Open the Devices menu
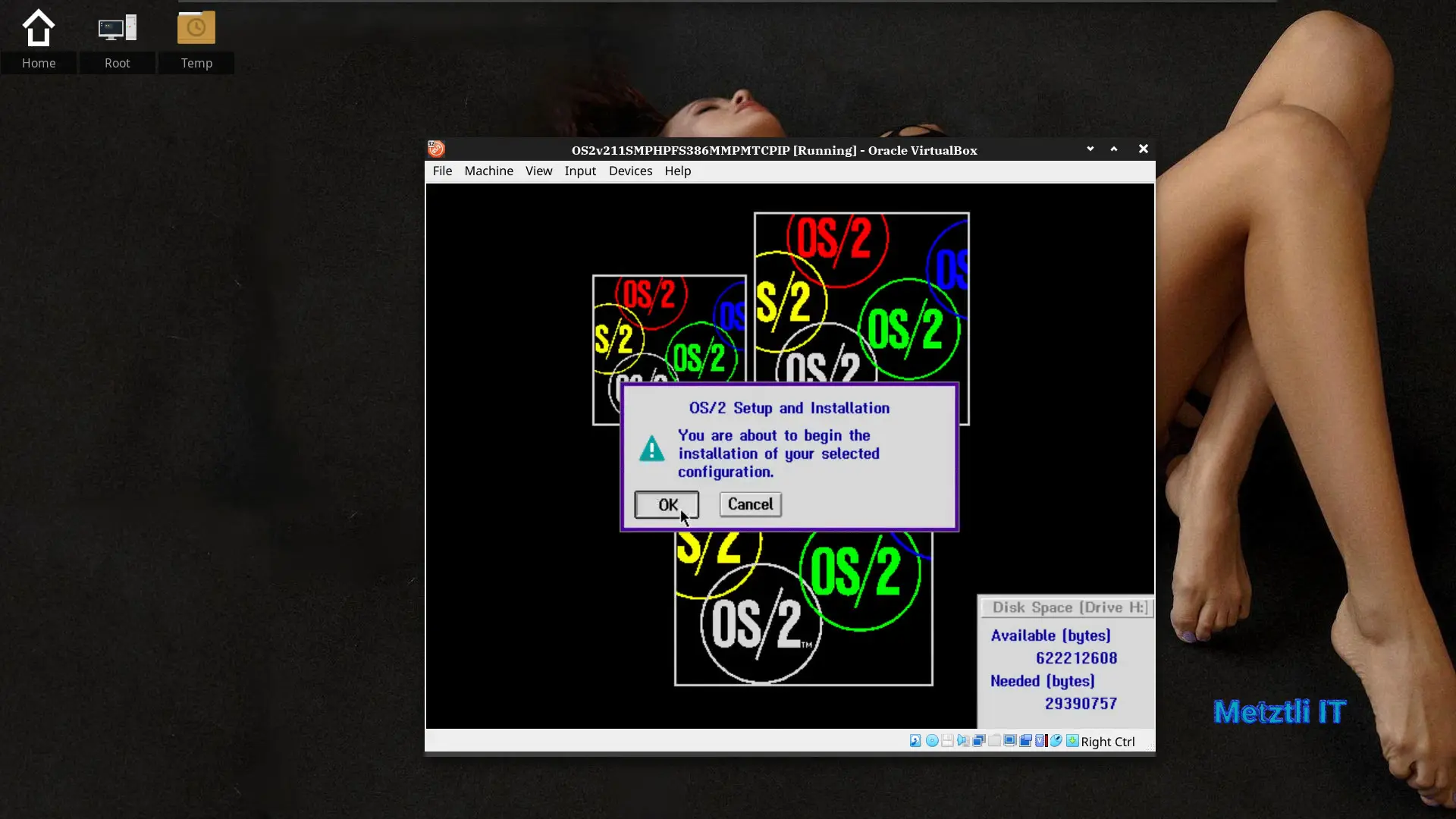 coord(630,171)
